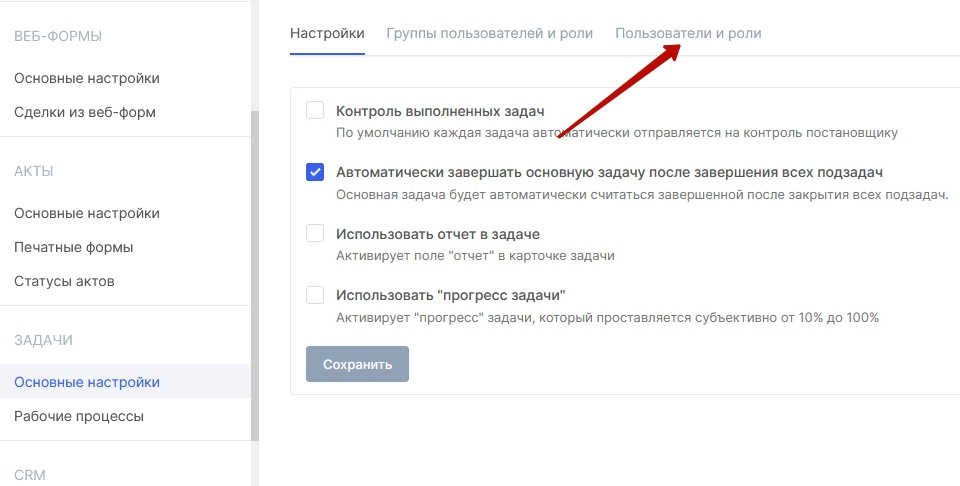Enable Использовать "прогресс задачи" checkbox
Viewport: 960px width, 486px height.
[315, 295]
